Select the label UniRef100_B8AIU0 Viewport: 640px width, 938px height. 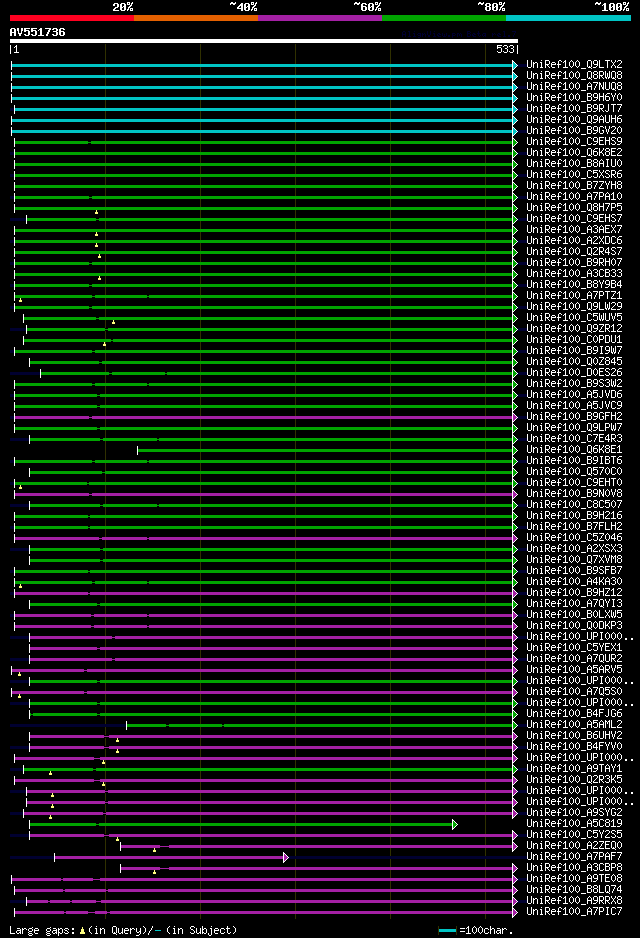(574, 163)
